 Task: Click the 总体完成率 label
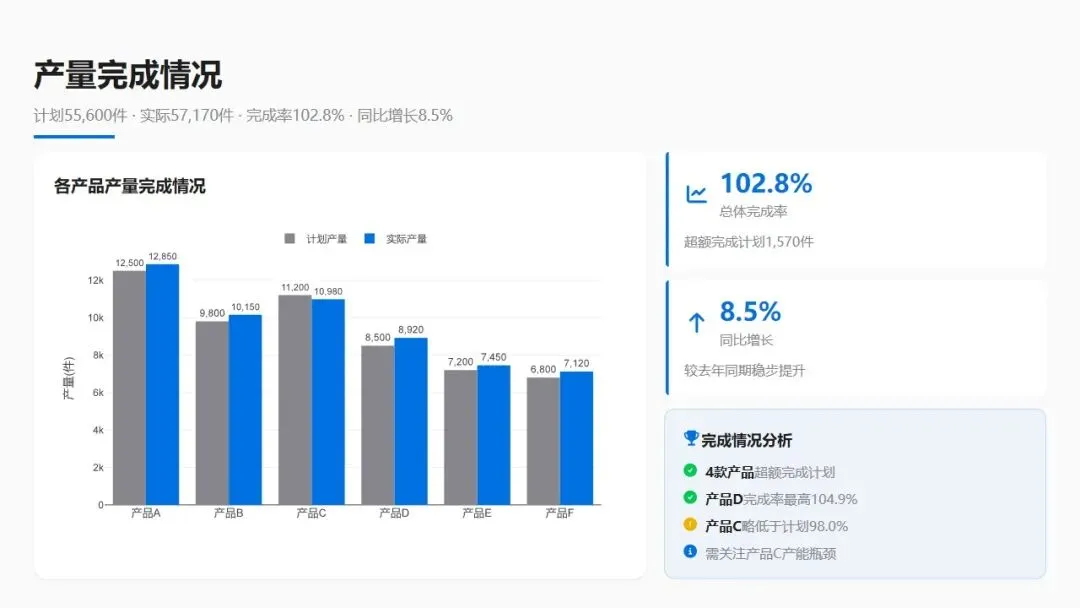[x=754, y=211]
